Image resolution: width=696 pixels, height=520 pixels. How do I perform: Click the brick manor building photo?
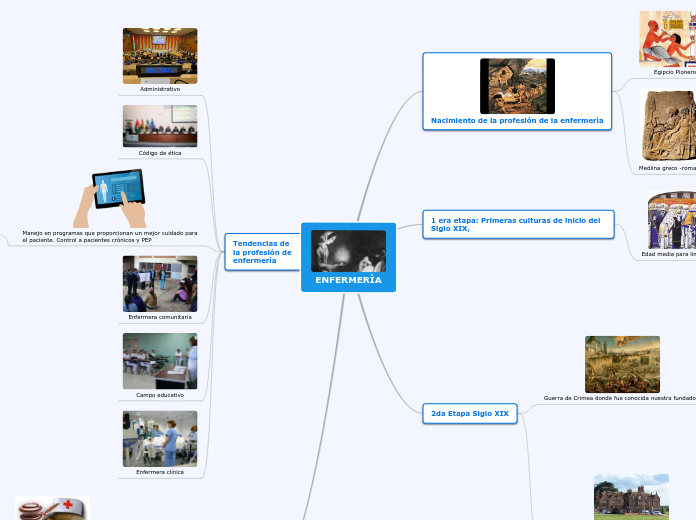(632, 497)
